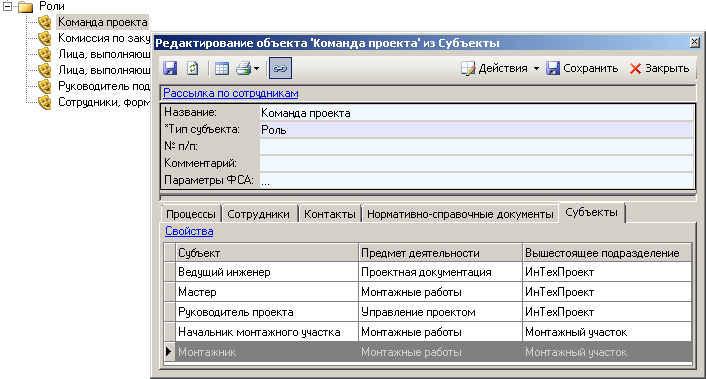Screen dimensions: 706x379
Task: Sort by the Субъект column header
Action: pos(267,253)
